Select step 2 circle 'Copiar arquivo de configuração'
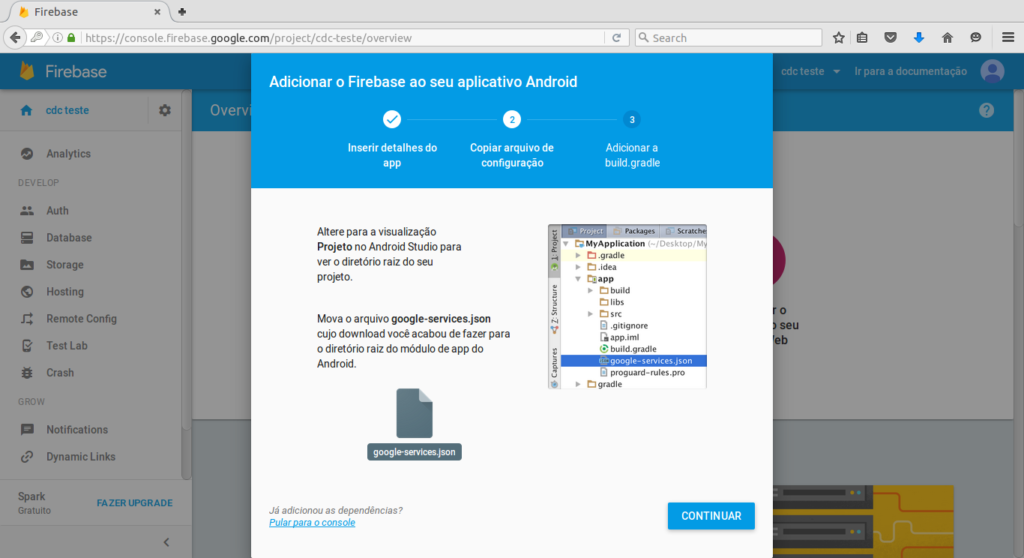Image resolution: width=1024 pixels, height=558 pixels. pyautogui.click(x=512, y=120)
